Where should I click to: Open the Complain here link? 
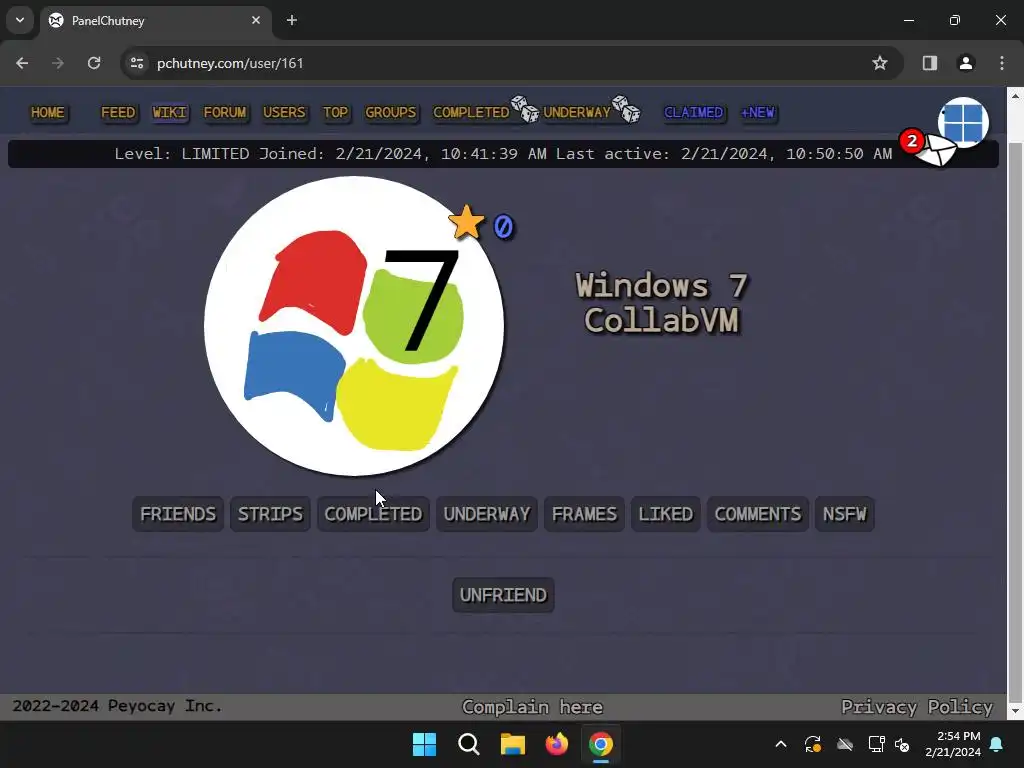(532, 707)
